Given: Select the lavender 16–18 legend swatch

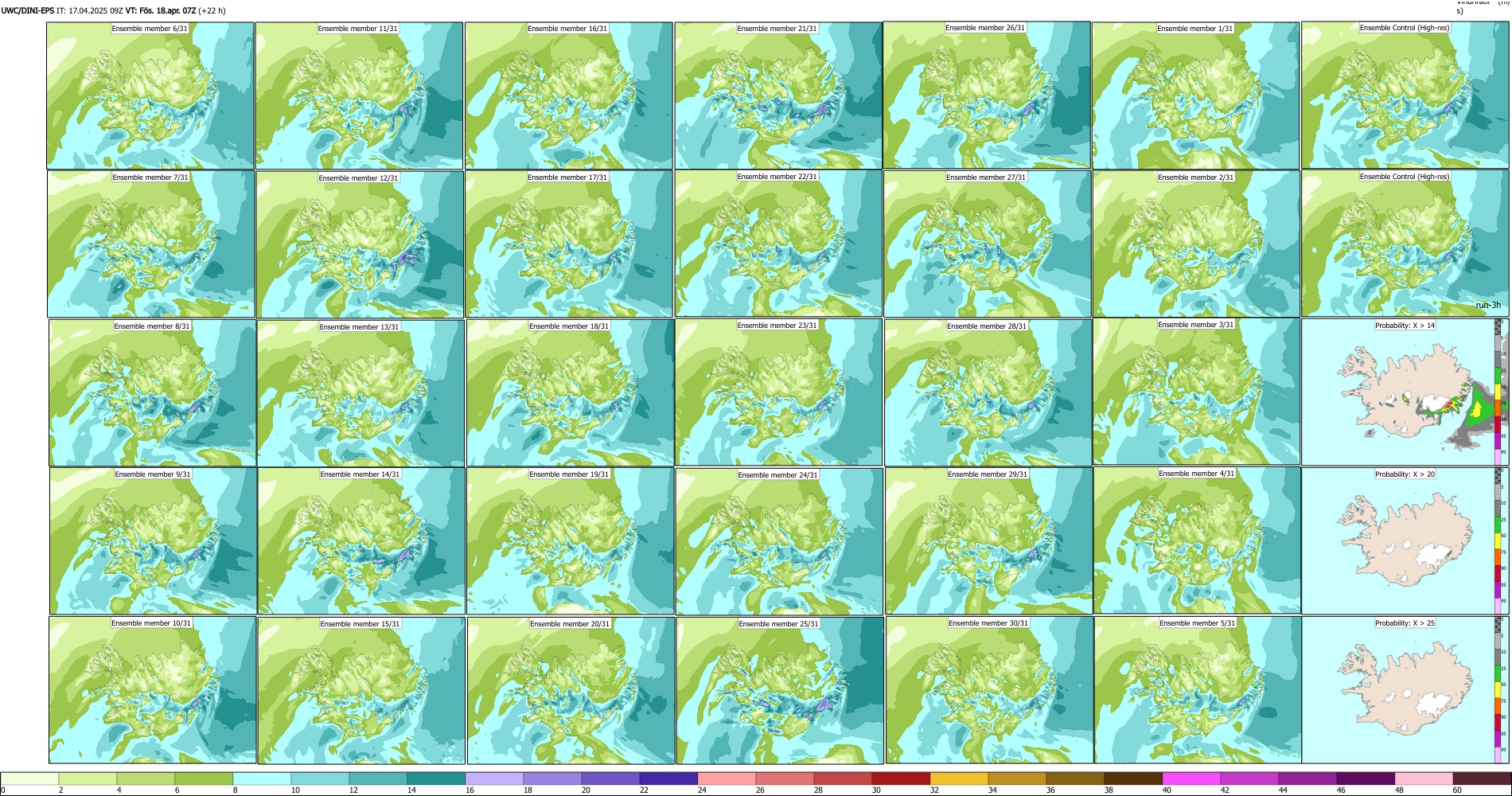Looking at the screenshot, I should 494,778.
